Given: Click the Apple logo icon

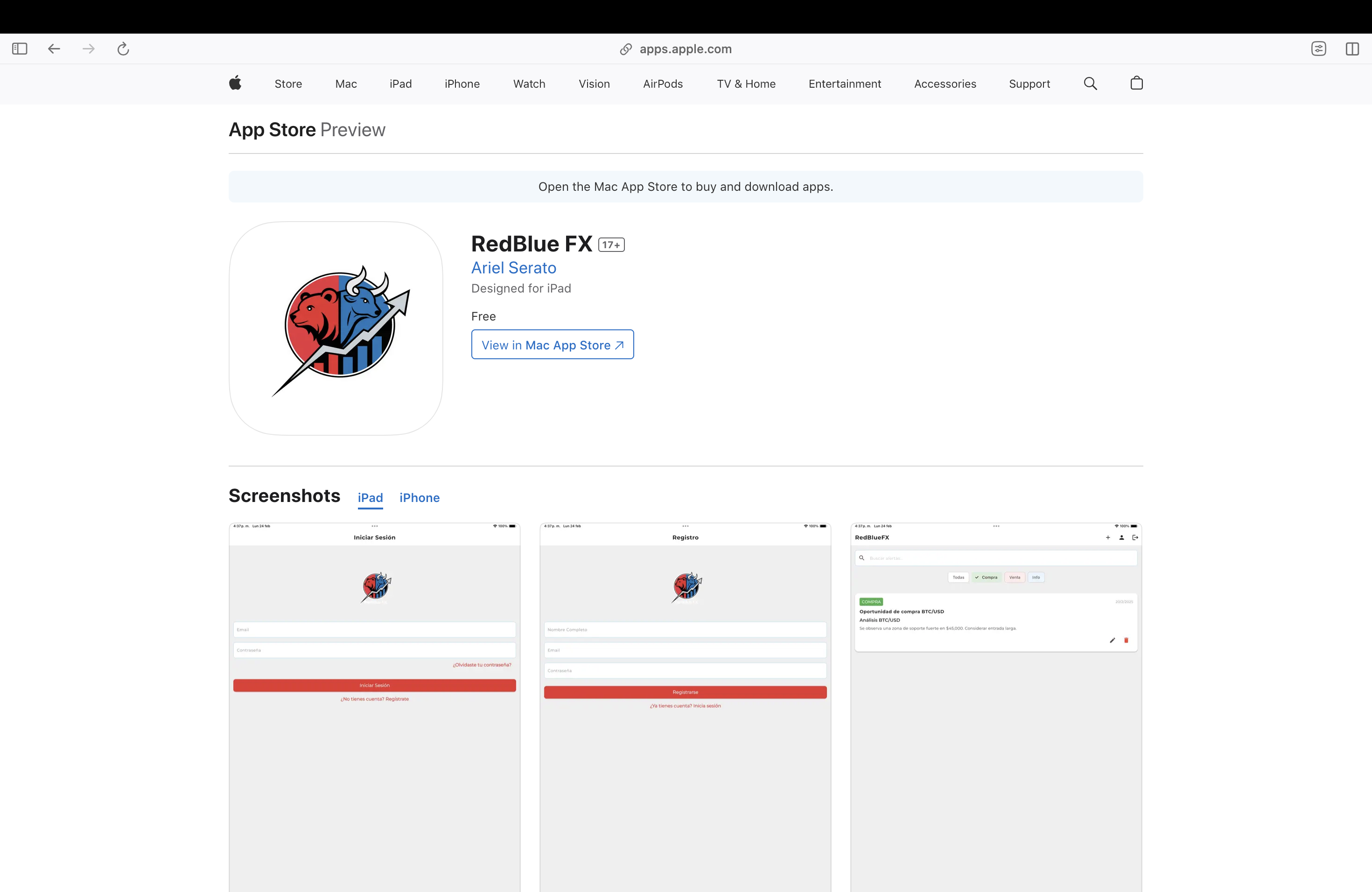Looking at the screenshot, I should coord(235,84).
